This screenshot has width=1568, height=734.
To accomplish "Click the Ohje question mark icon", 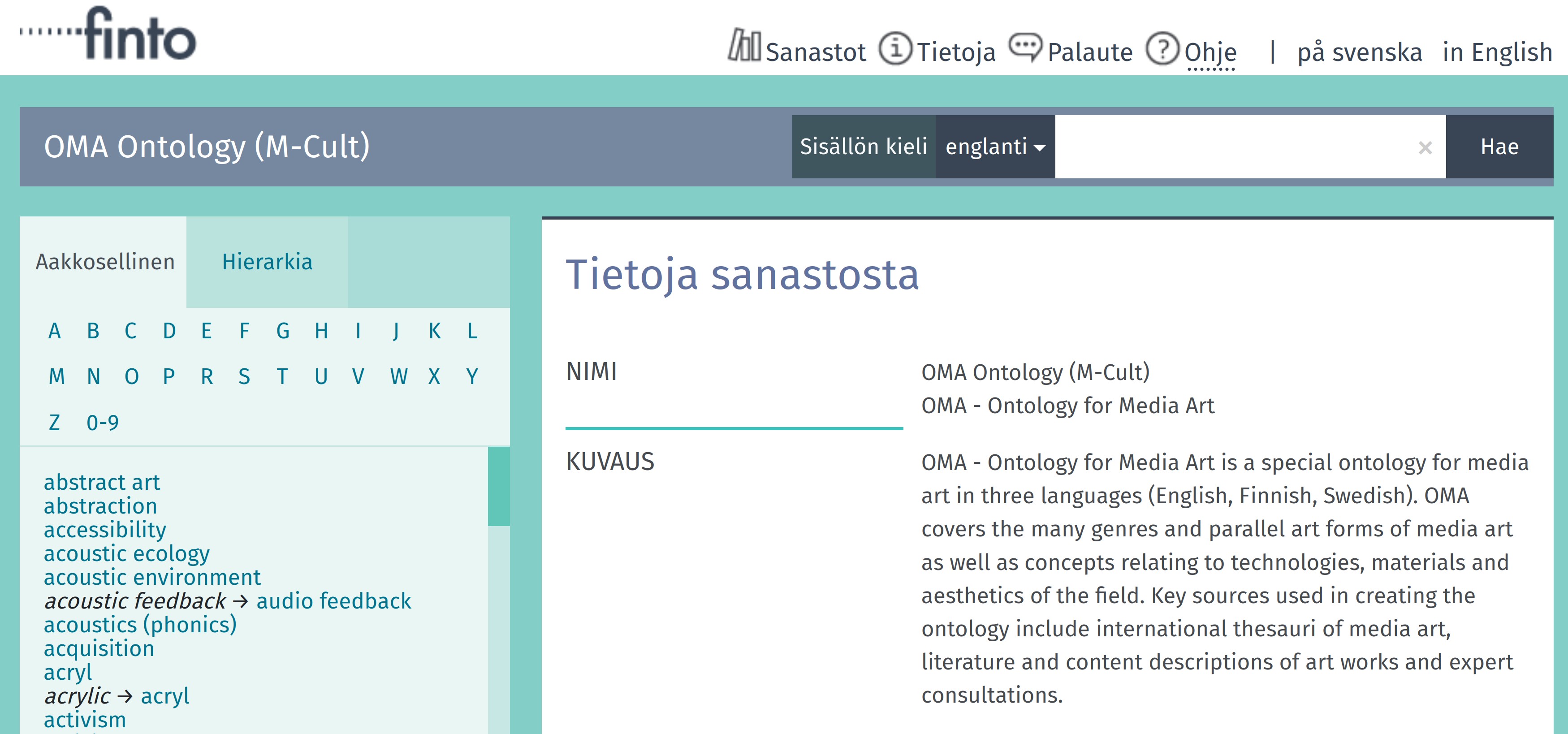I will point(1162,48).
